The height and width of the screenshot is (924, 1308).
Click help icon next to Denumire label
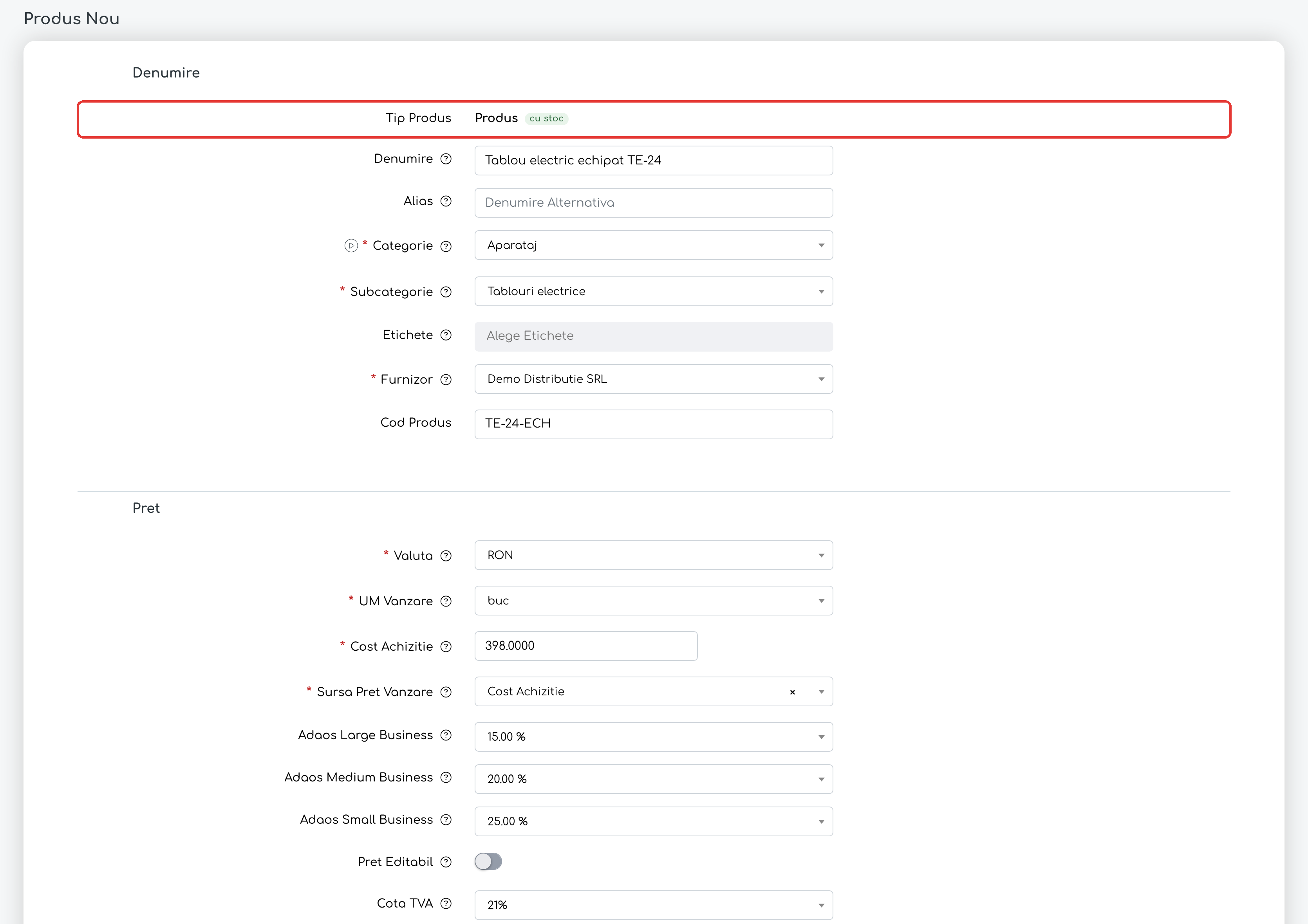click(446, 159)
